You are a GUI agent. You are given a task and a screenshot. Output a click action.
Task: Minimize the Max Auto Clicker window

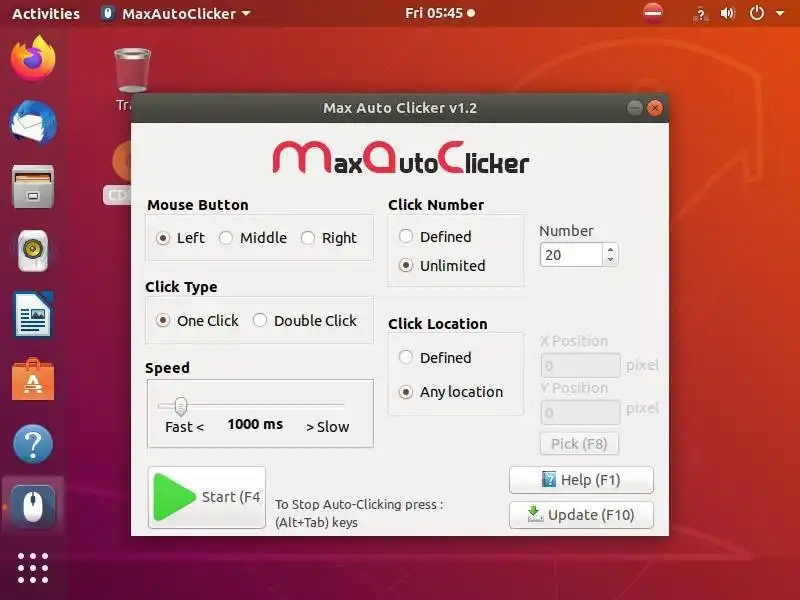click(x=635, y=108)
